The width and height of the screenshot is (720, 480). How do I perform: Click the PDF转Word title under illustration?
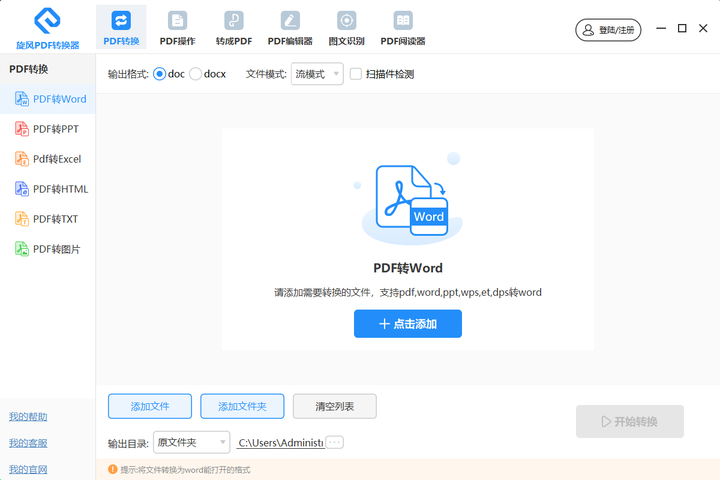(408, 268)
